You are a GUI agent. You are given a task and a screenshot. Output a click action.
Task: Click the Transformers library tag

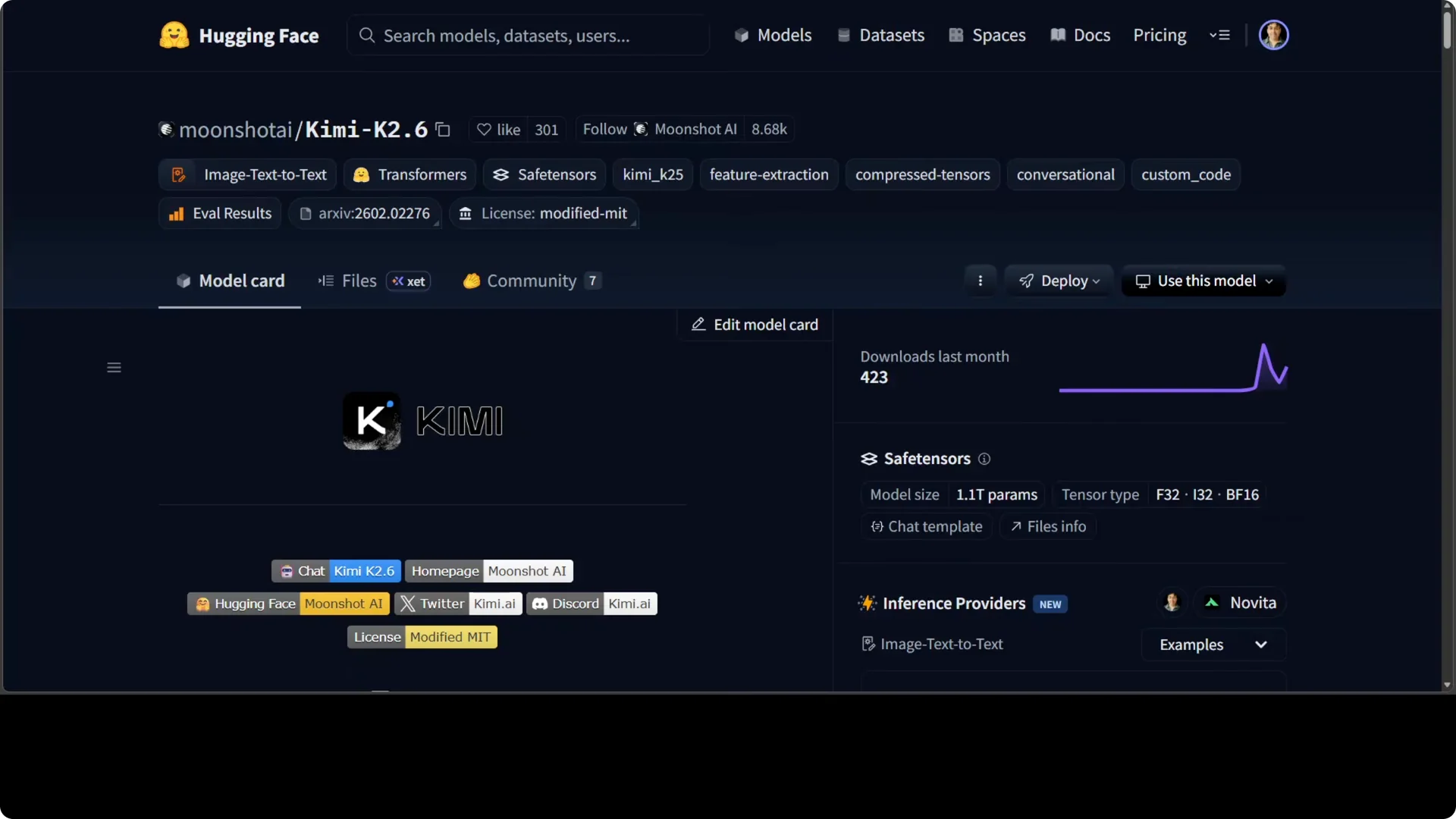[410, 175]
